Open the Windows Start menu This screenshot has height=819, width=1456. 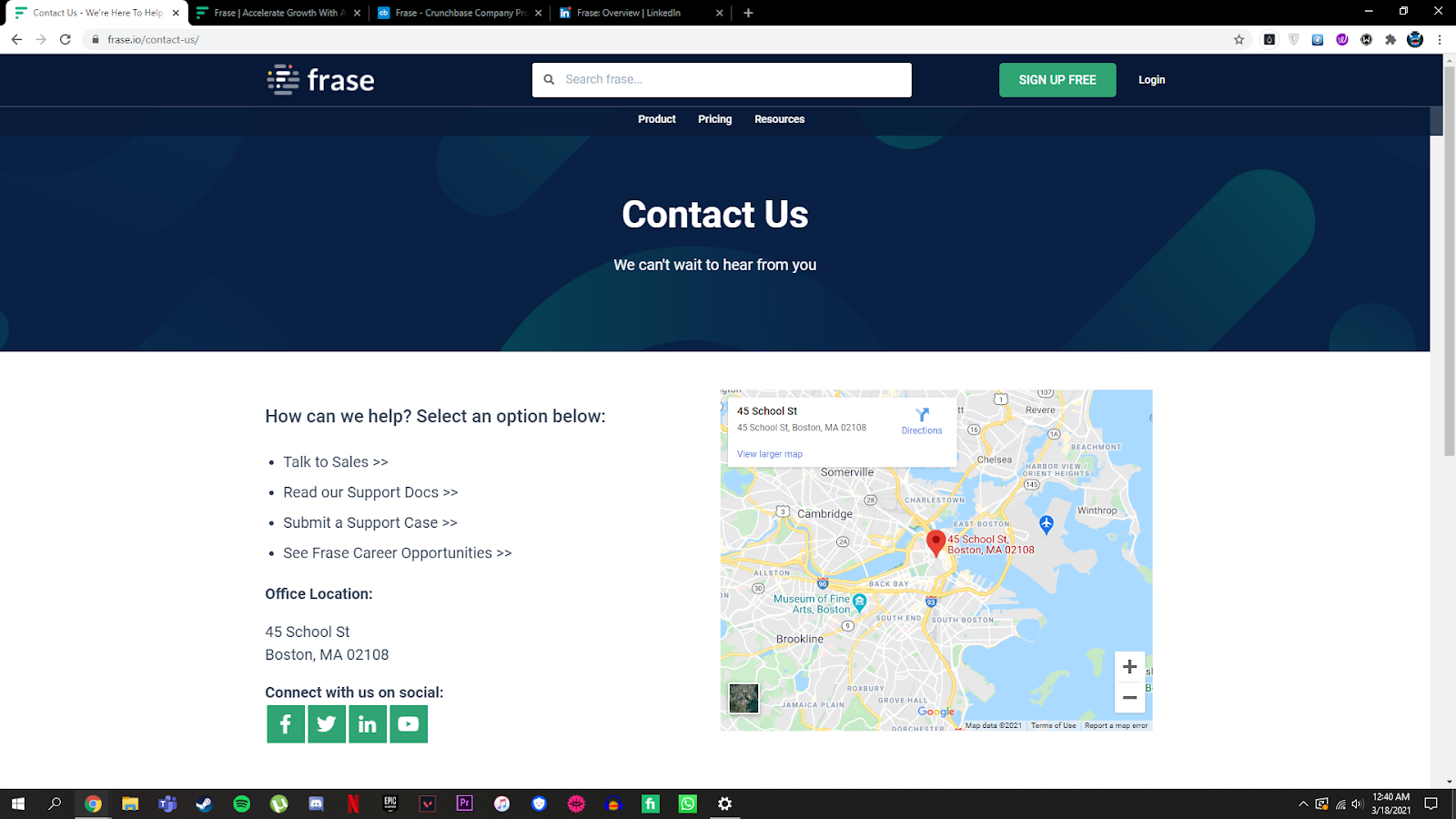click(x=18, y=804)
